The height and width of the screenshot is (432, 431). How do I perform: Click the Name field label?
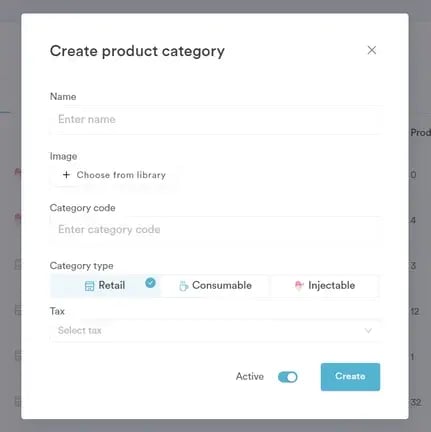pos(63,97)
